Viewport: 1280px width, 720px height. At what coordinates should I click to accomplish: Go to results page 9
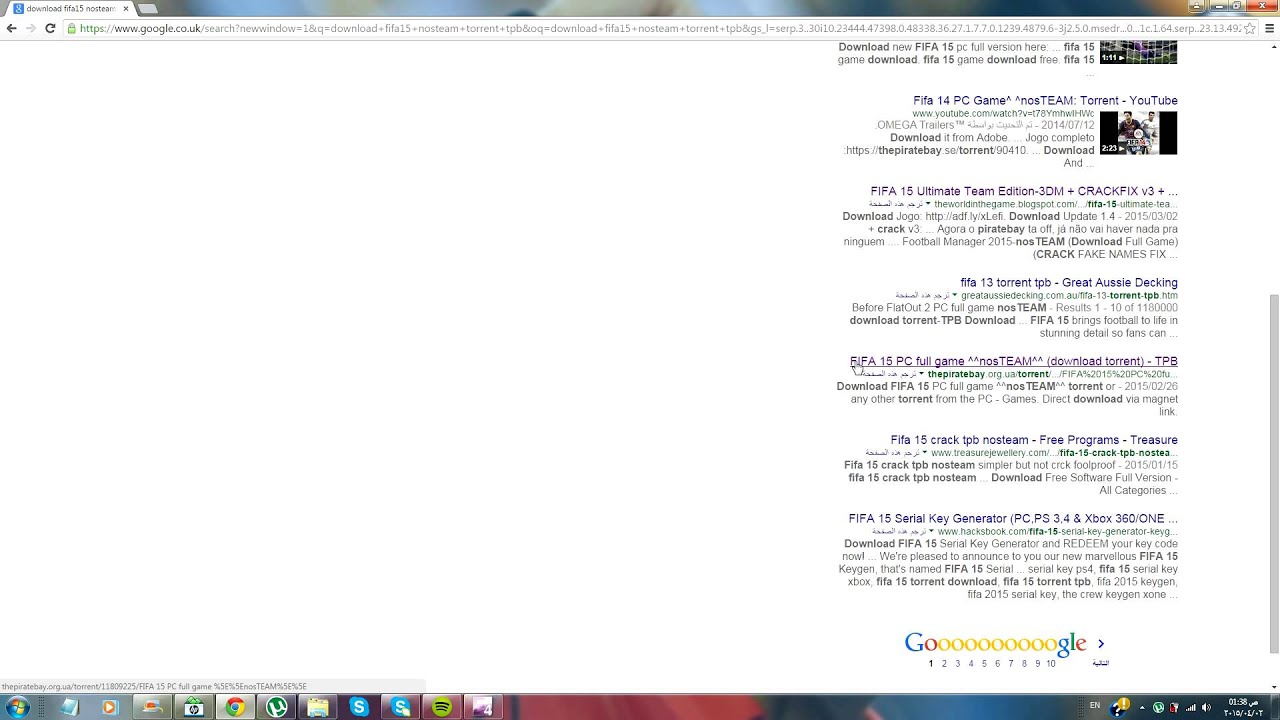tap(1037, 663)
